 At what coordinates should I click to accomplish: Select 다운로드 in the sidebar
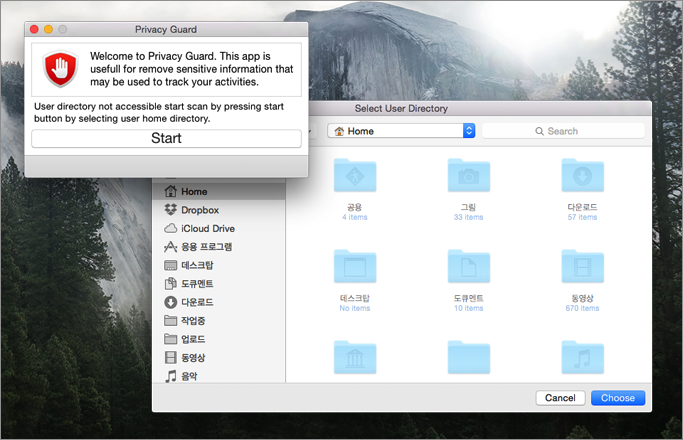tap(219, 302)
